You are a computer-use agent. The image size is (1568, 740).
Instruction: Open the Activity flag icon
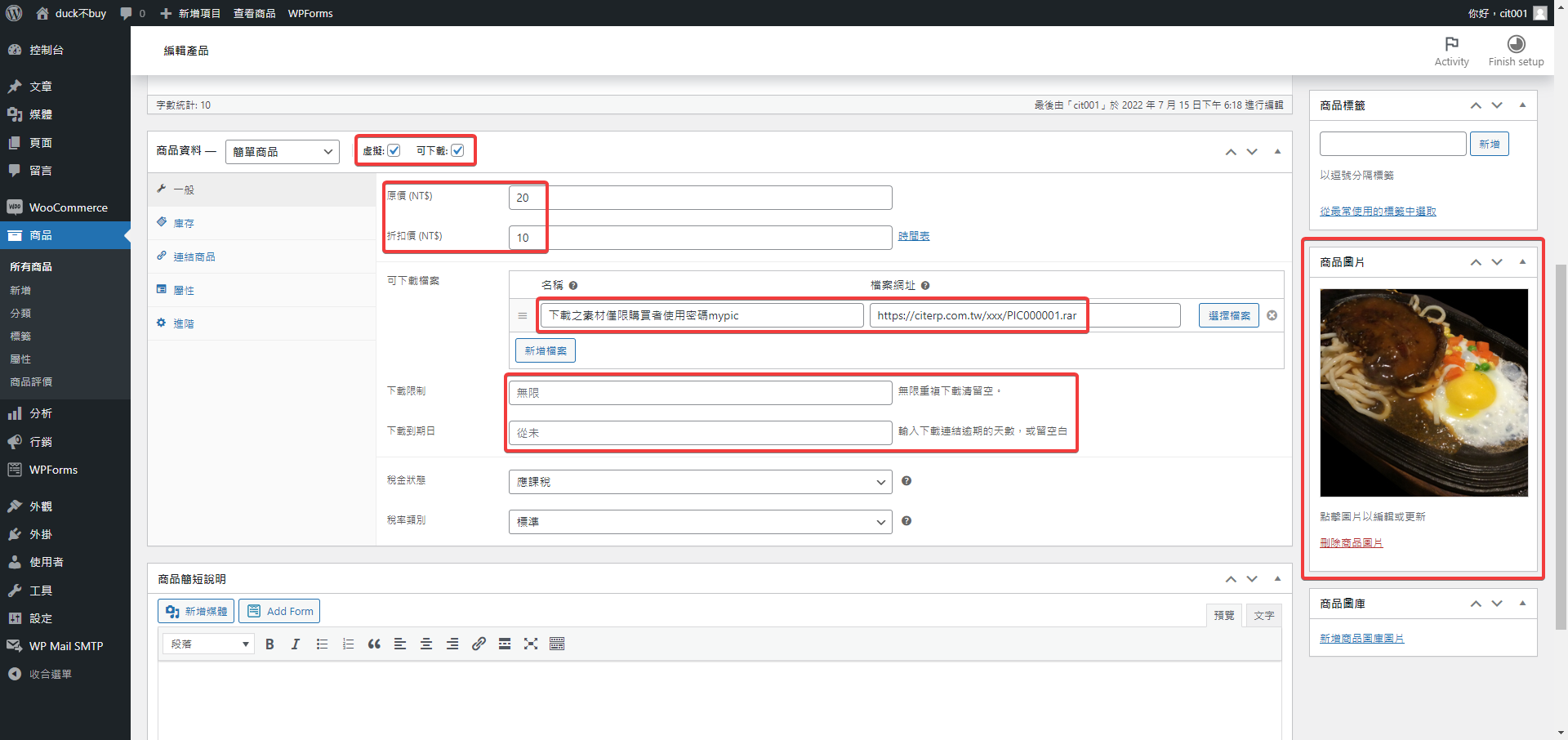tap(1451, 44)
